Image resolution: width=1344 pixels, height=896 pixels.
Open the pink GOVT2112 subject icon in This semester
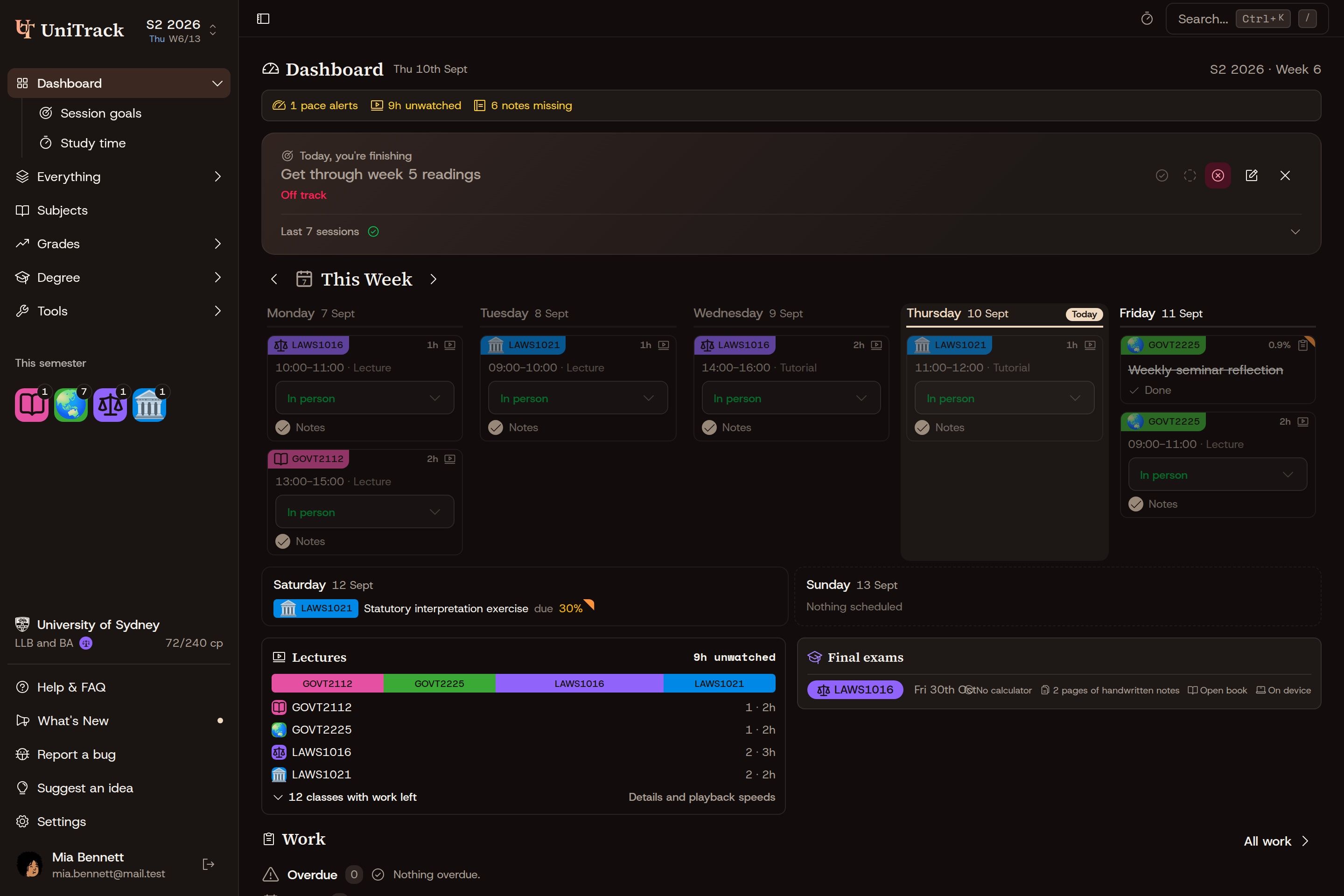point(31,405)
